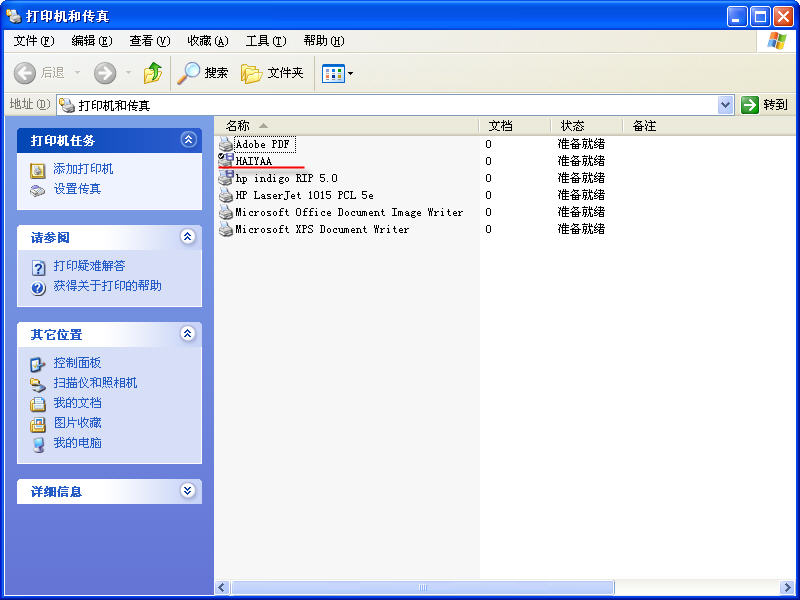Select Microsoft XPS Document Writer icon
Viewport: 800px width, 600px height.
click(x=226, y=229)
